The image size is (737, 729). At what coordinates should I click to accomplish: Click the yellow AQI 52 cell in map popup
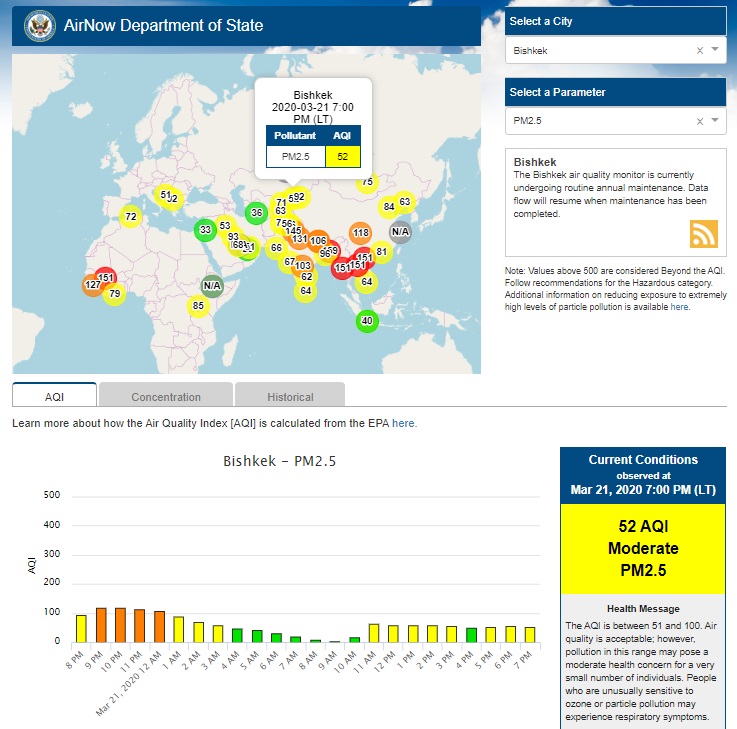click(343, 156)
